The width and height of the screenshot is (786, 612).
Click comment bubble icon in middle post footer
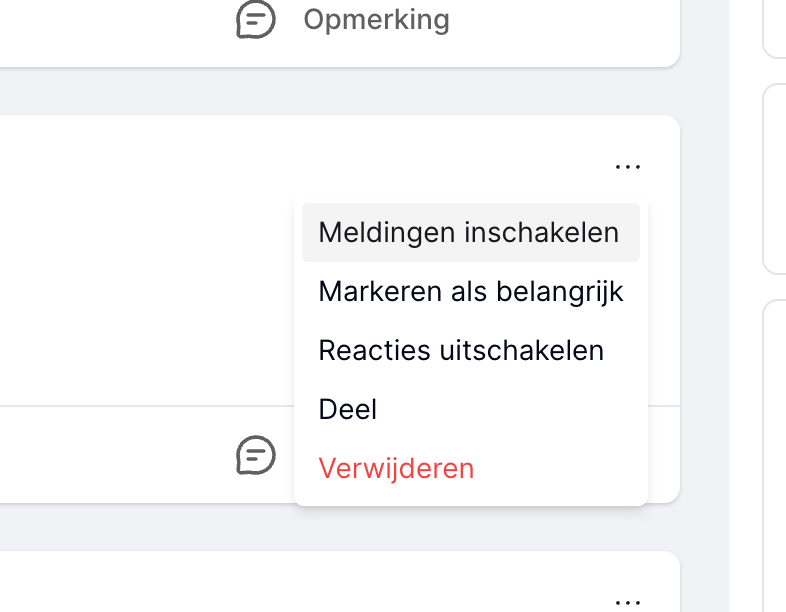(x=256, y=455)
